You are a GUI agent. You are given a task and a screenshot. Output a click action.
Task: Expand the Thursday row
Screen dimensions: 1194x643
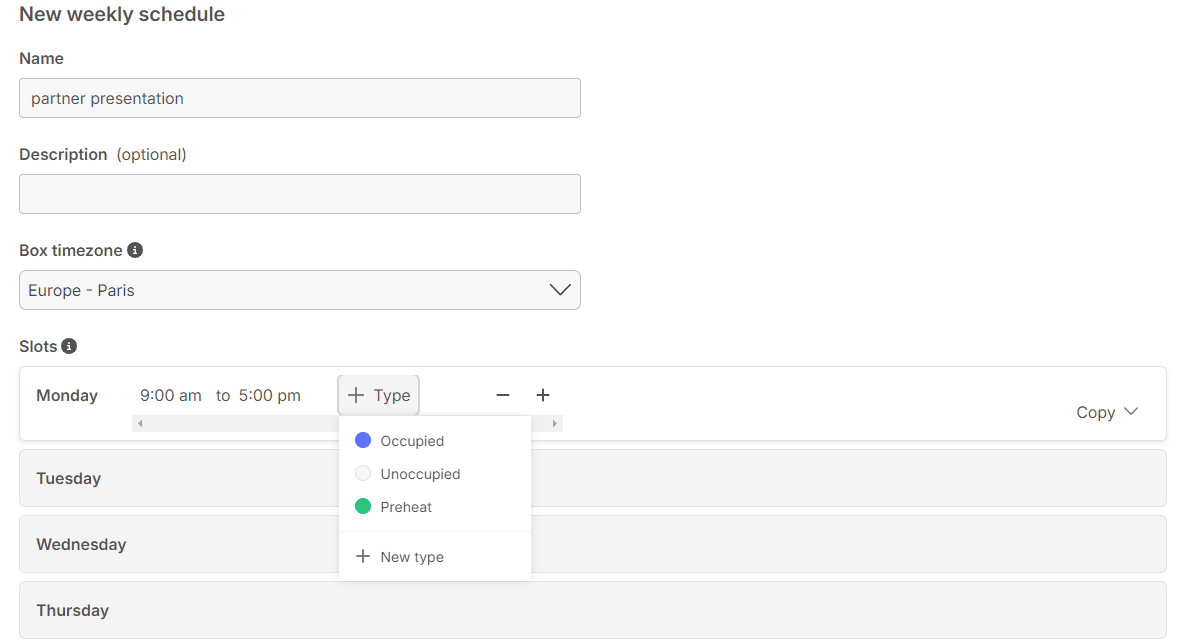coord(592,610)
